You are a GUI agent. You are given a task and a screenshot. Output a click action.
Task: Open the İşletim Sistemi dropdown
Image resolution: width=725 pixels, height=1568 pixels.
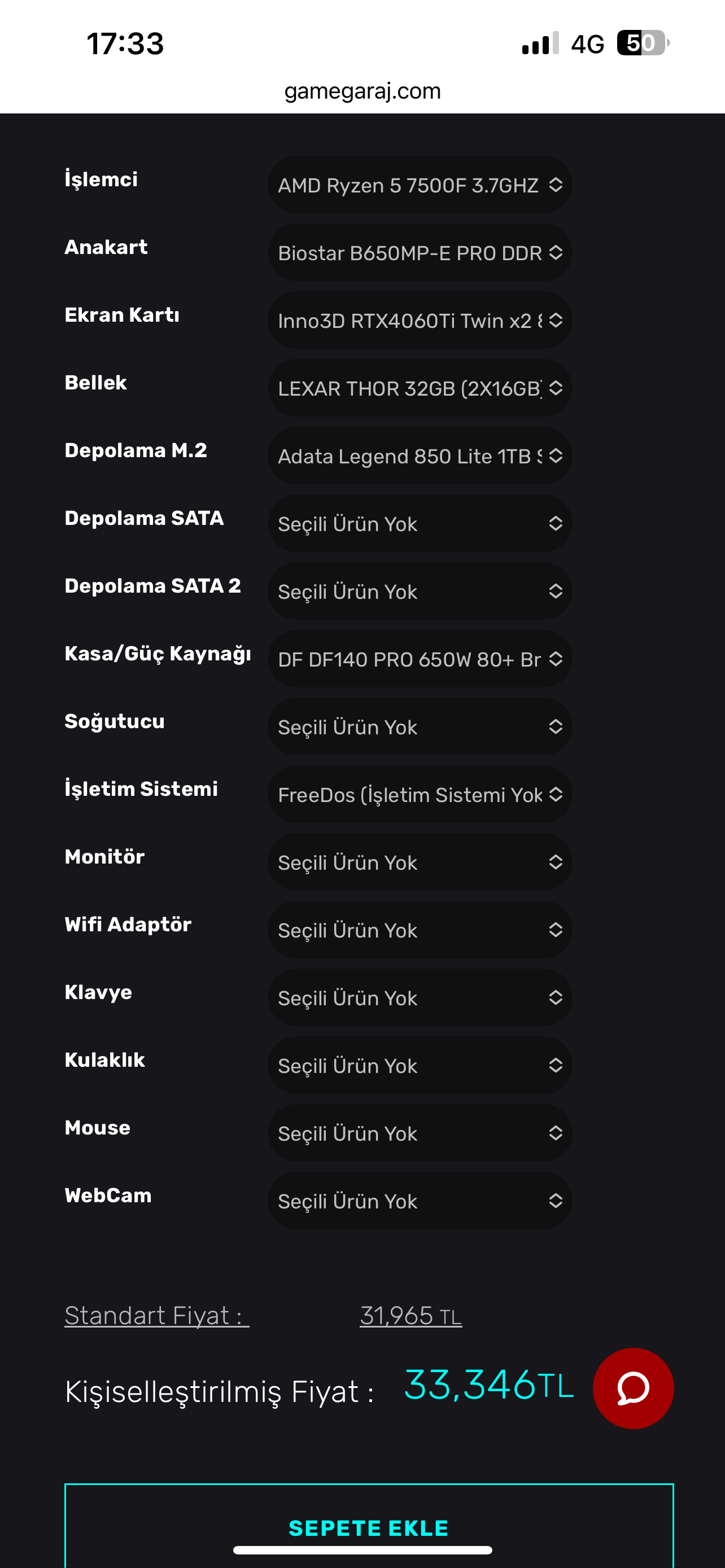(420, 794)
